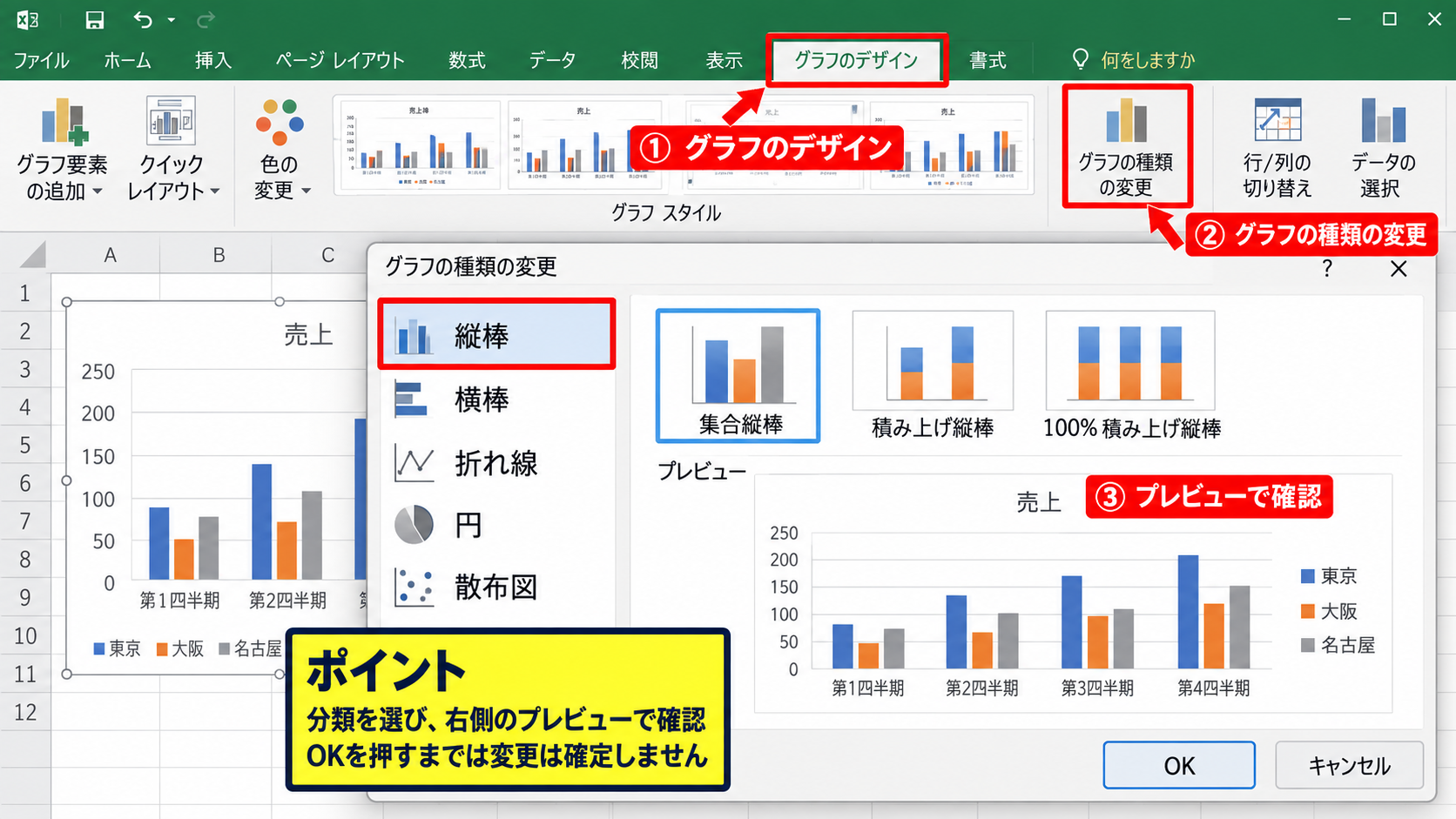Screen dimensions: 1456x819
Task: Click 名古屋 legend entry in worksheet chart
Action: [251, 648]
